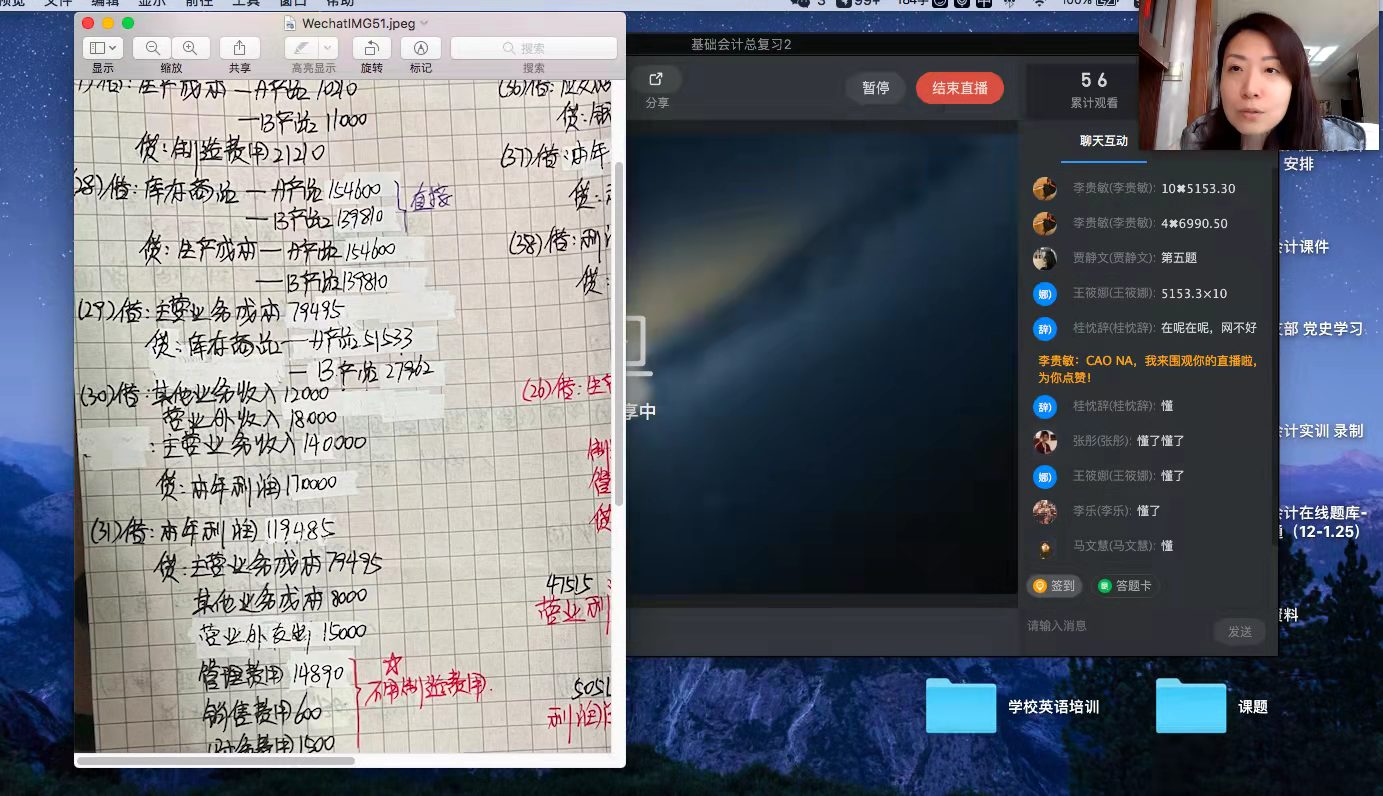Screen dimensions: 1383x796
Task: Rotate the image with the 旋转 button
Action: [x=371, y=48]
